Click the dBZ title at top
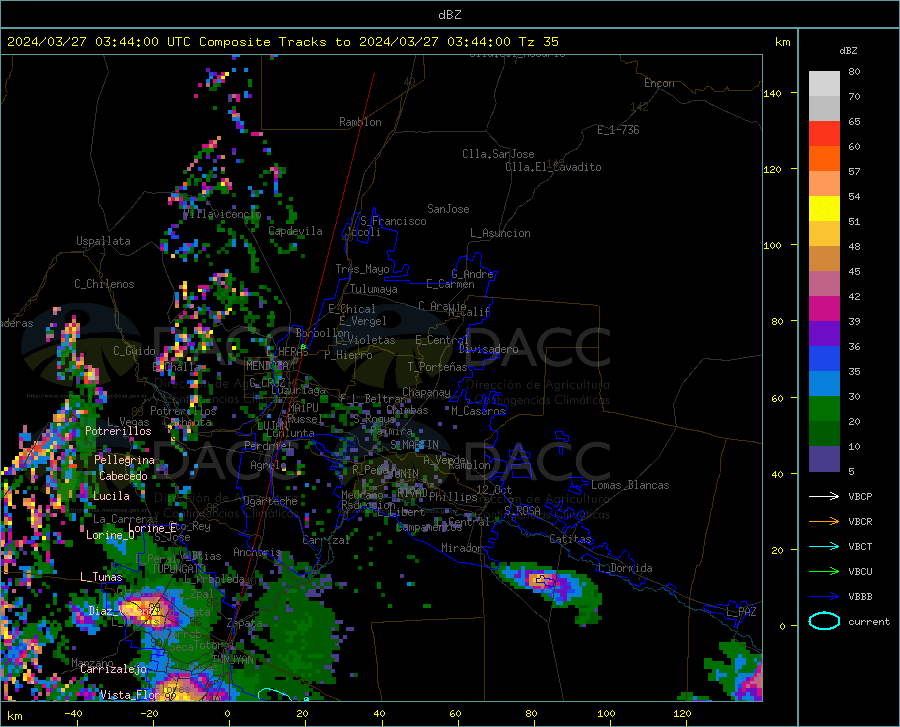 click(x=449, y=15)
